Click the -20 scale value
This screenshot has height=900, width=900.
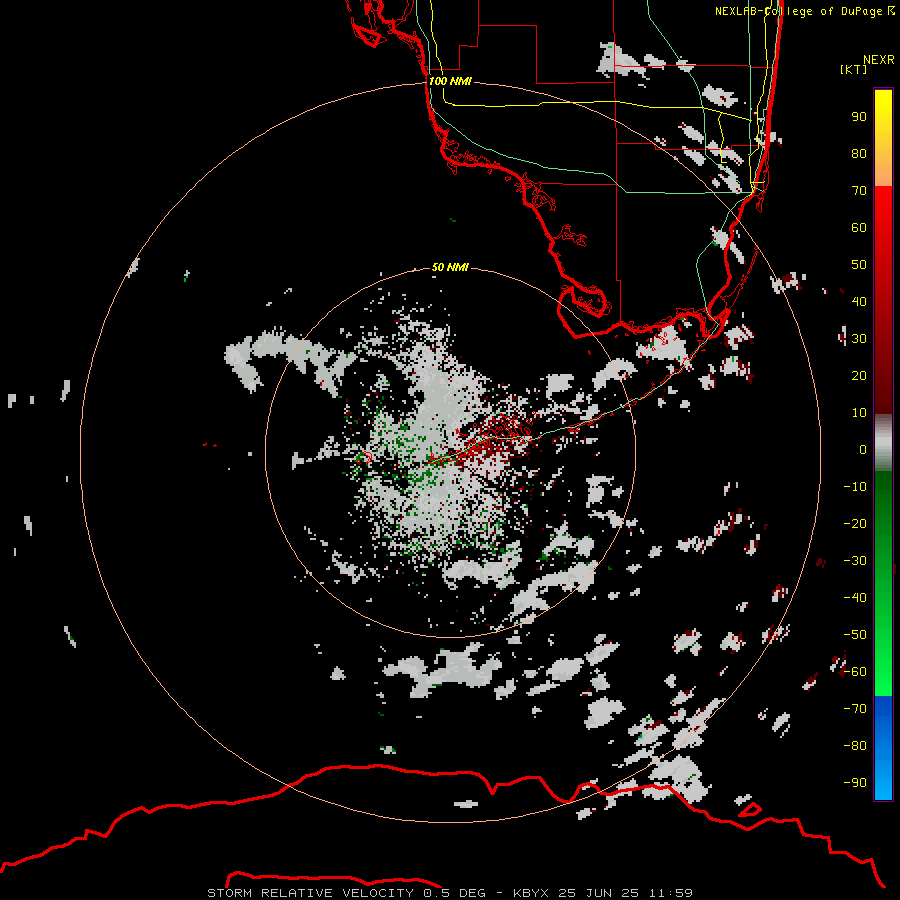[x=855, y=523]
